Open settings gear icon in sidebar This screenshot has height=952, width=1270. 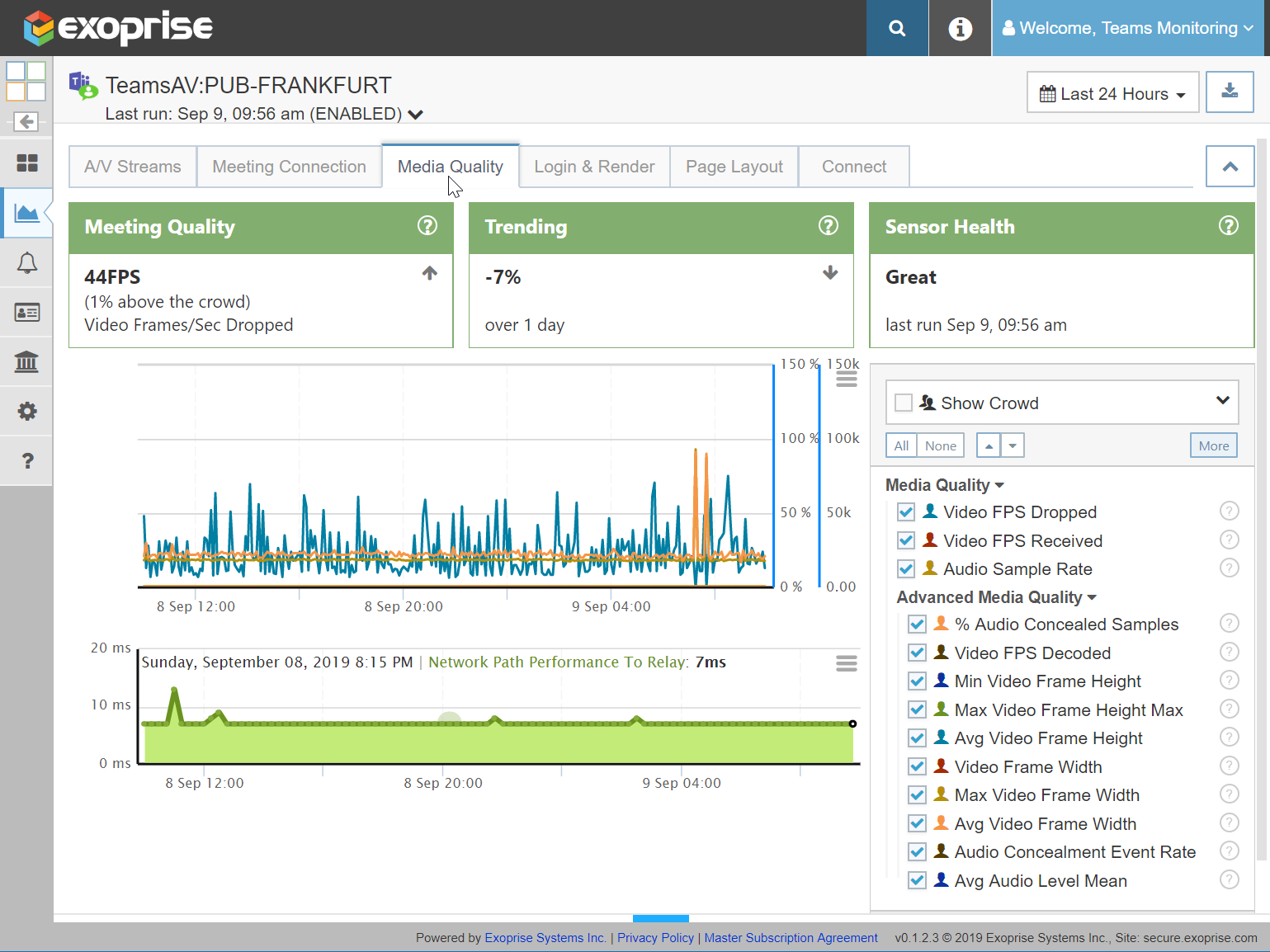coord(26,411)
